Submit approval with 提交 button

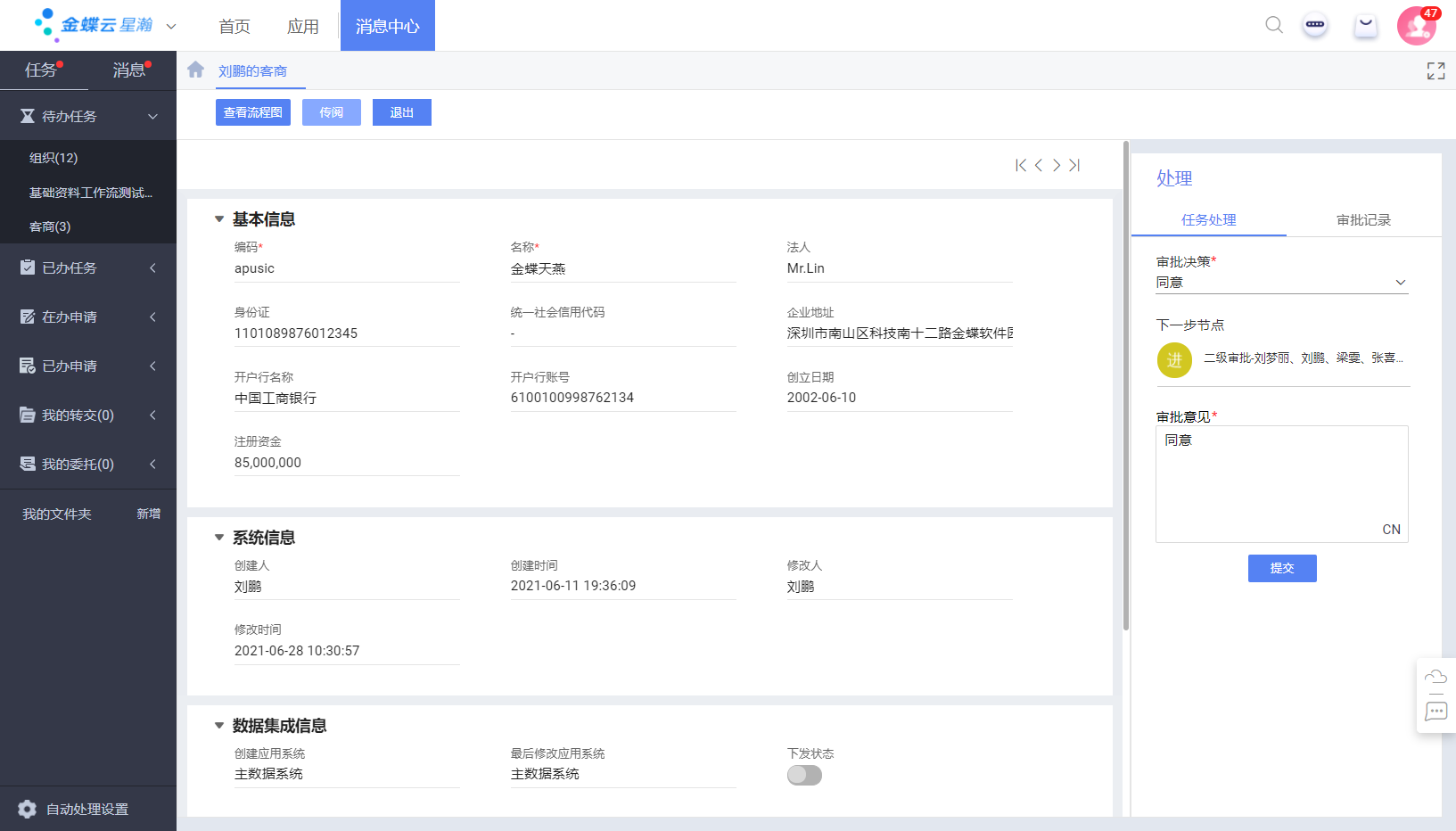point(1281,568)
